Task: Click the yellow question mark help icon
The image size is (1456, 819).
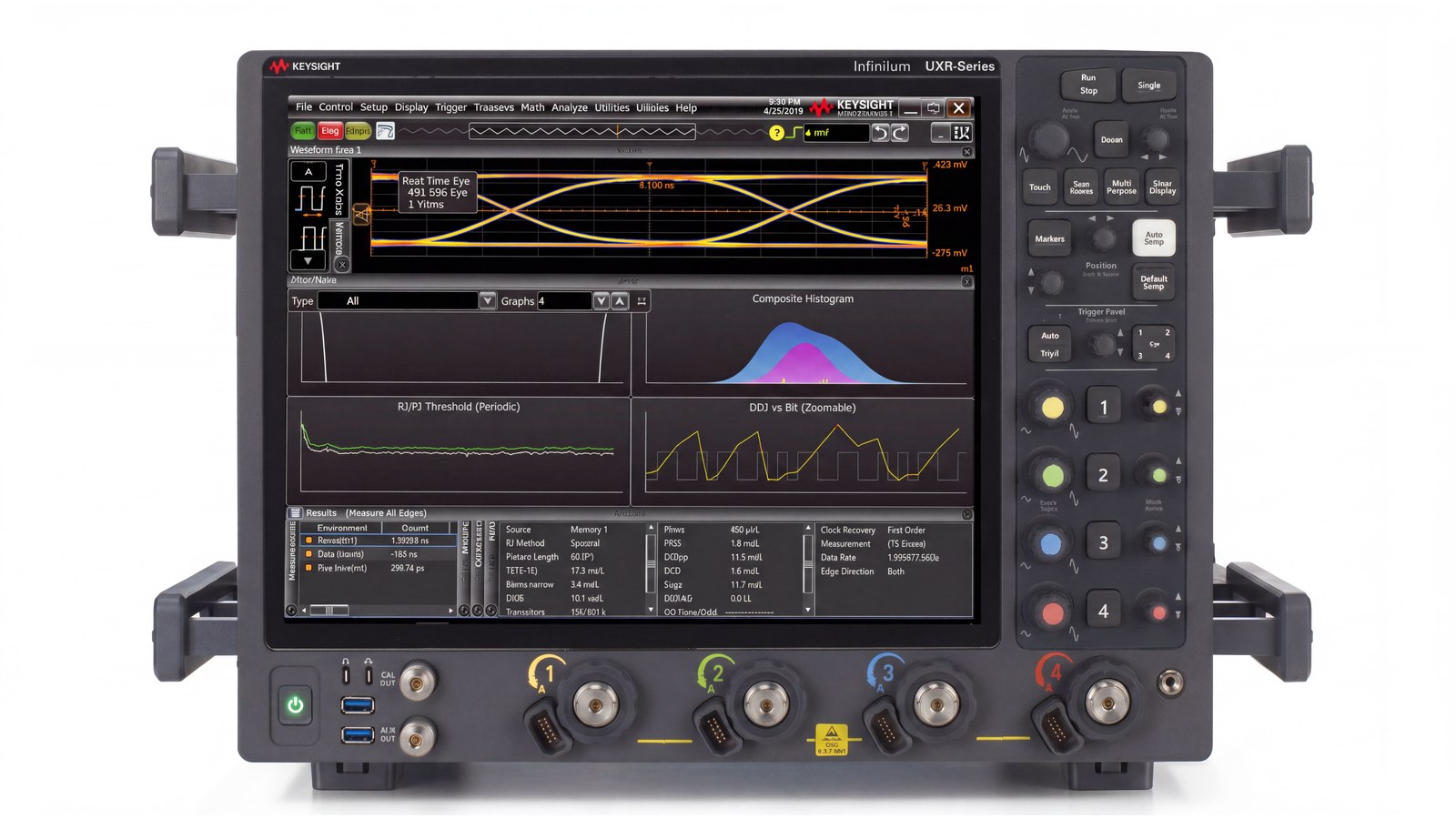Action: (x=776, y=133)
